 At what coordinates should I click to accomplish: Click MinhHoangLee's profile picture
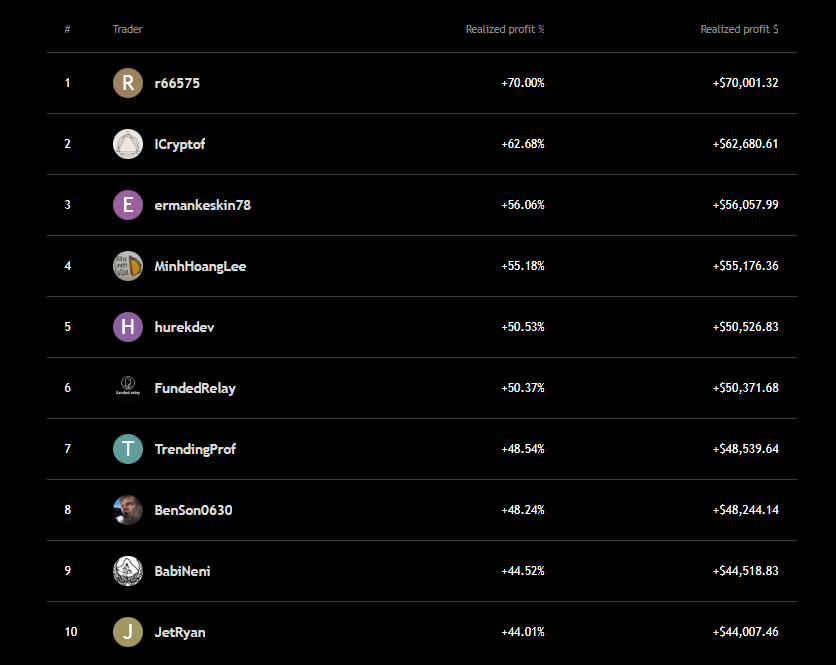(x=128, y=266)
